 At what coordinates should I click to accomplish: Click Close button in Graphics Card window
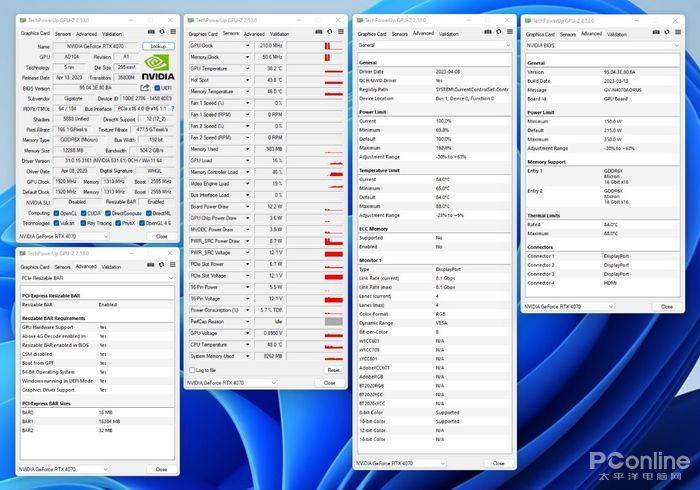pos(162,236)
